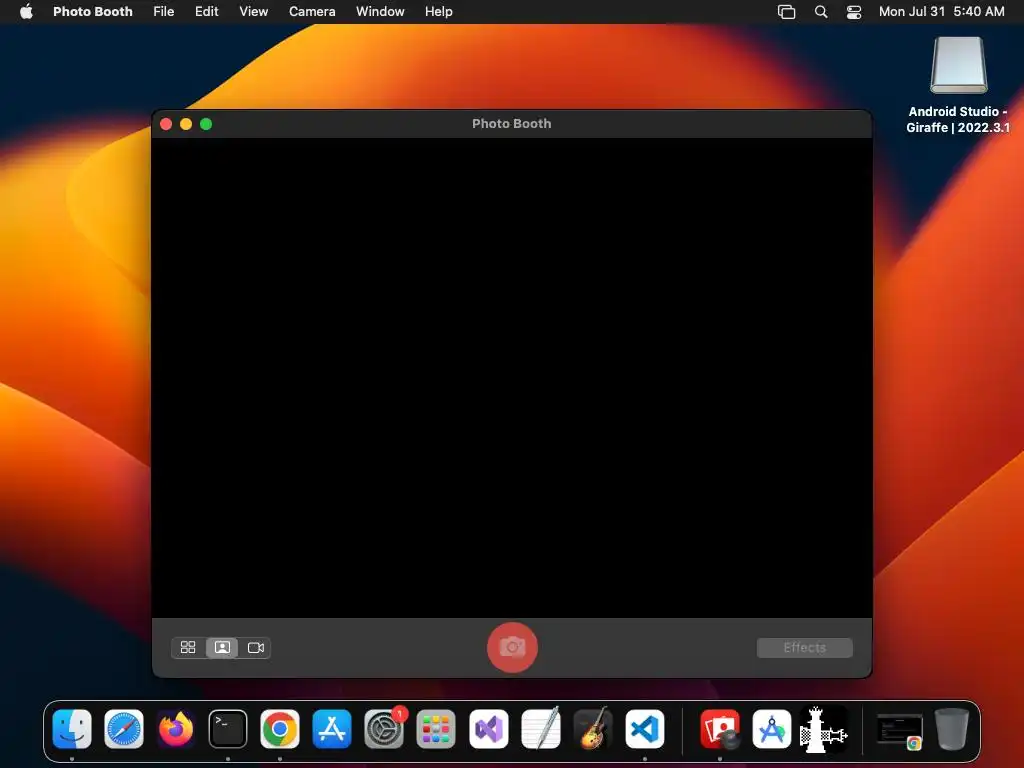
Task: Launch Firefox from the Dock
Action: tap(176, 728)
